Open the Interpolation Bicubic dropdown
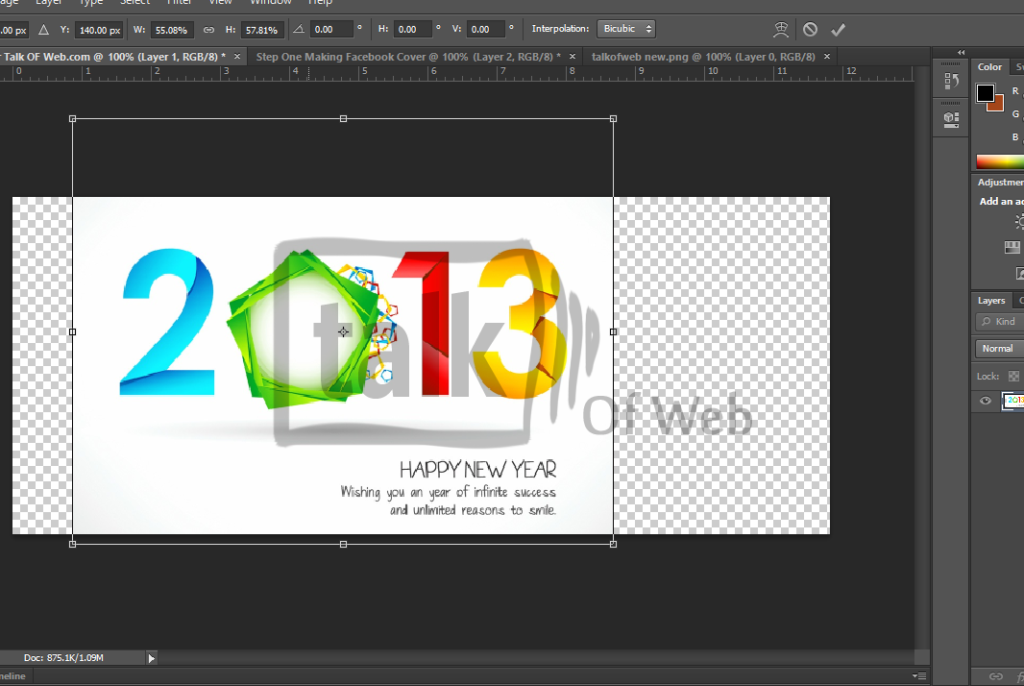 626,29
